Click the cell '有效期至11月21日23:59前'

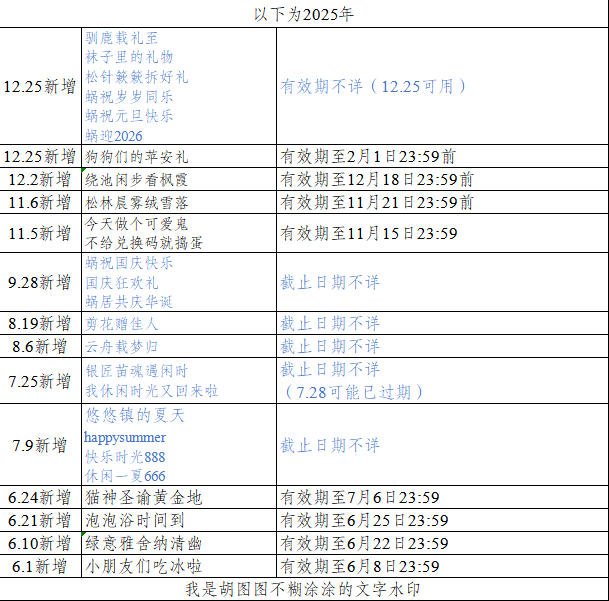pos(377,202)
